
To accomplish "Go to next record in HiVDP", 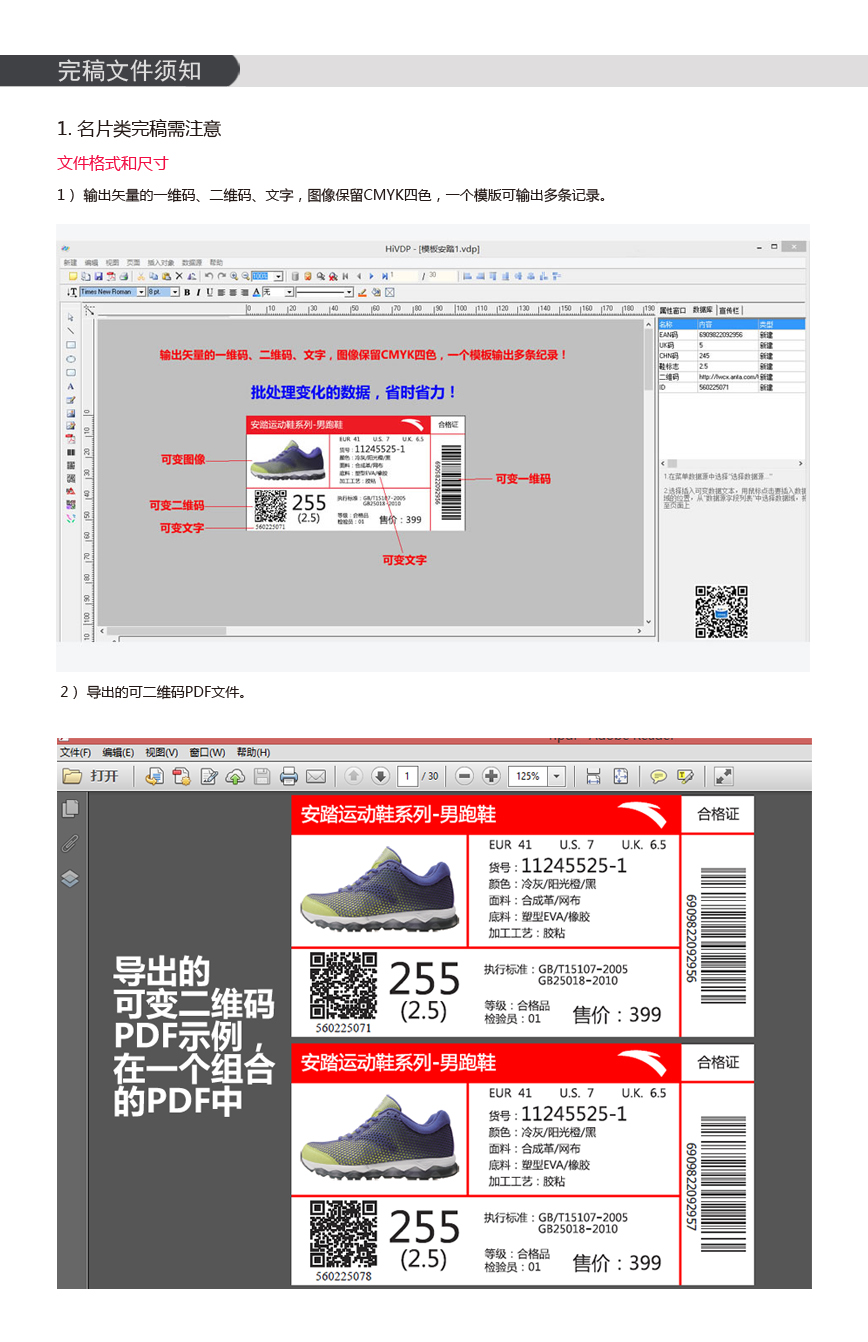I will click(371, 276).
